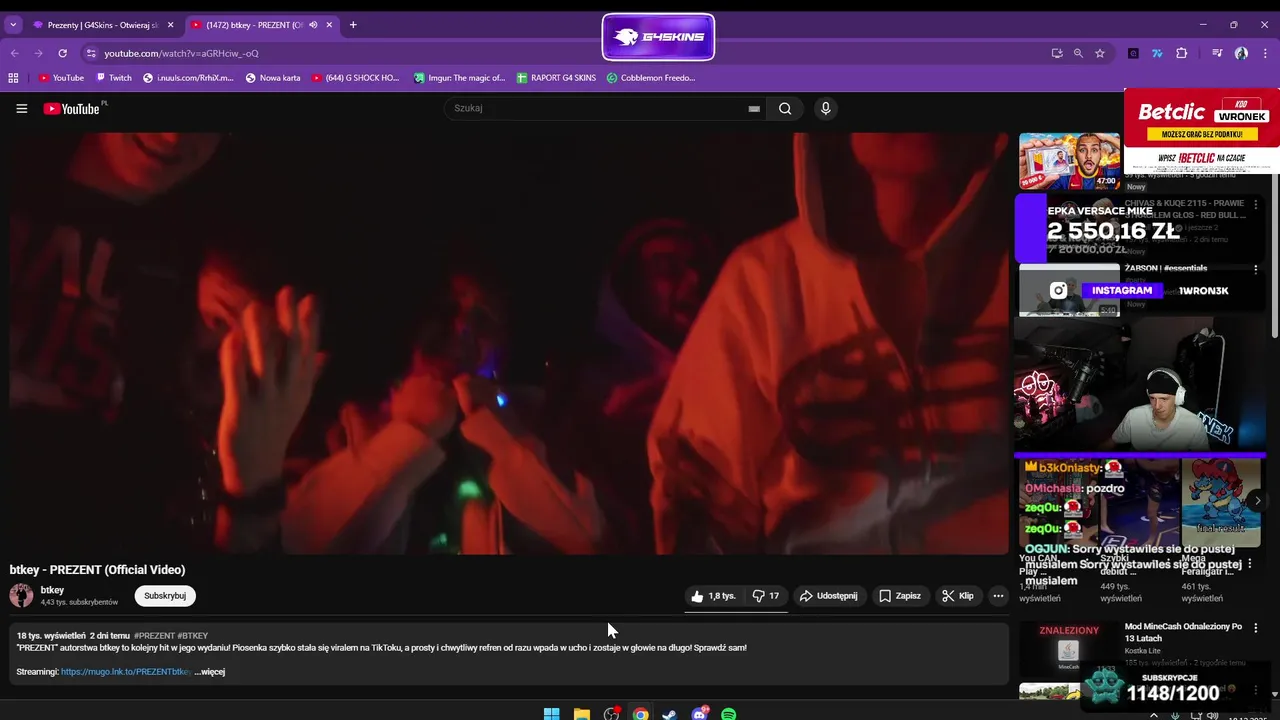Save the video with Zapisz
1280x720 pixels.
click(900, 596)
